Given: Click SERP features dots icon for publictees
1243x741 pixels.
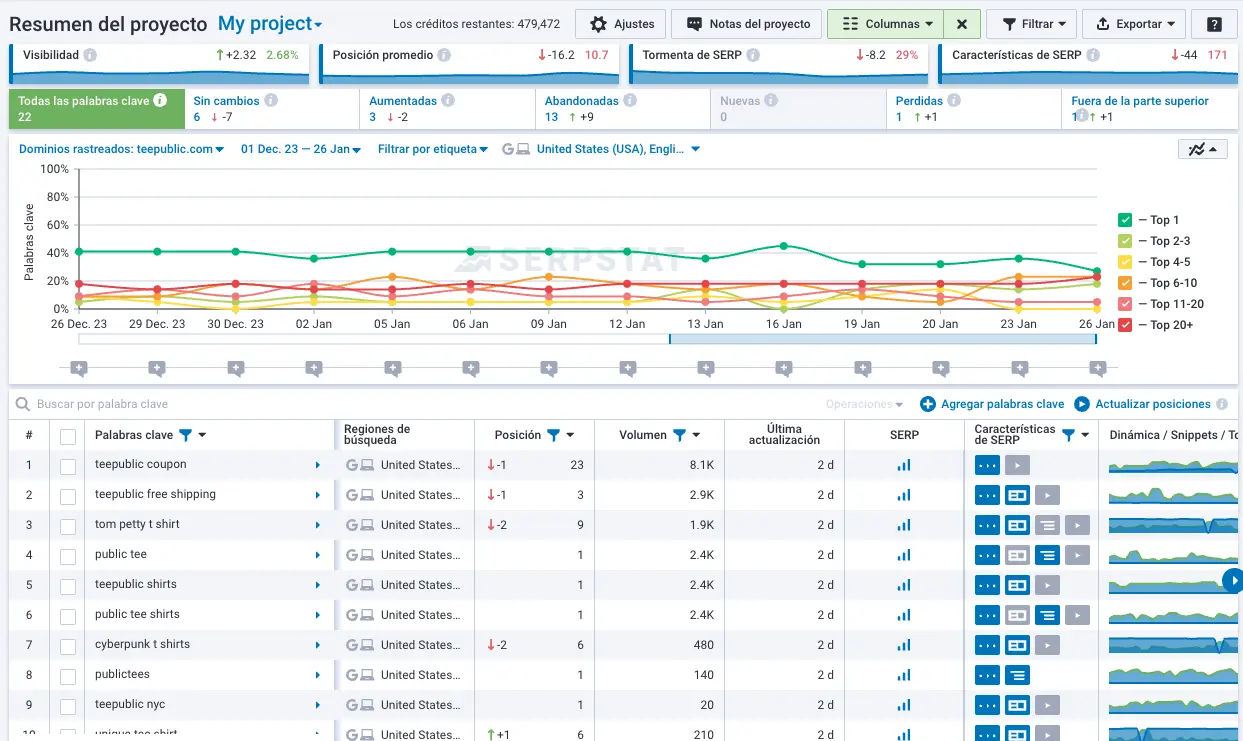Looking at the screenshot, I should point(987,675).
